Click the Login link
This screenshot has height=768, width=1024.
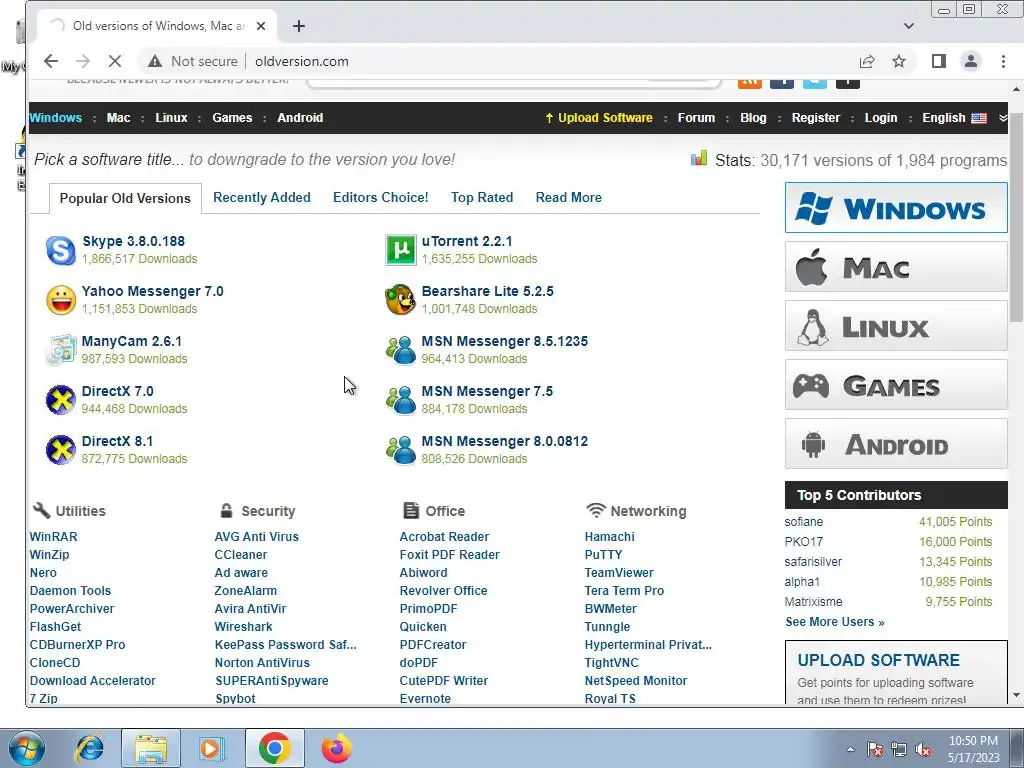click(881, 118)
